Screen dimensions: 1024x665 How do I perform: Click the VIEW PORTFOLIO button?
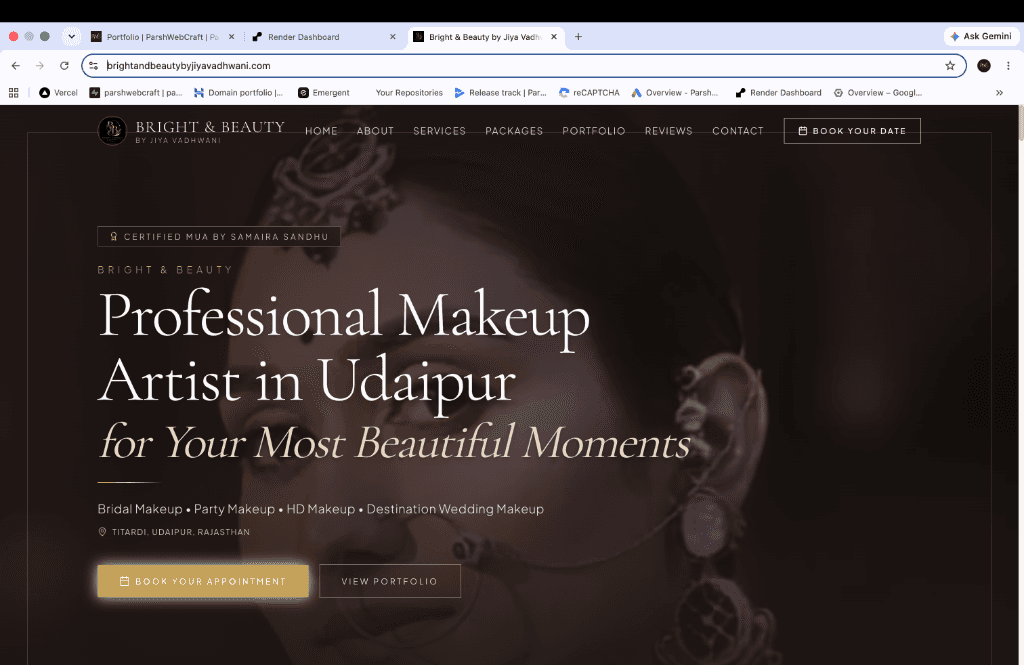click(390, 581)
